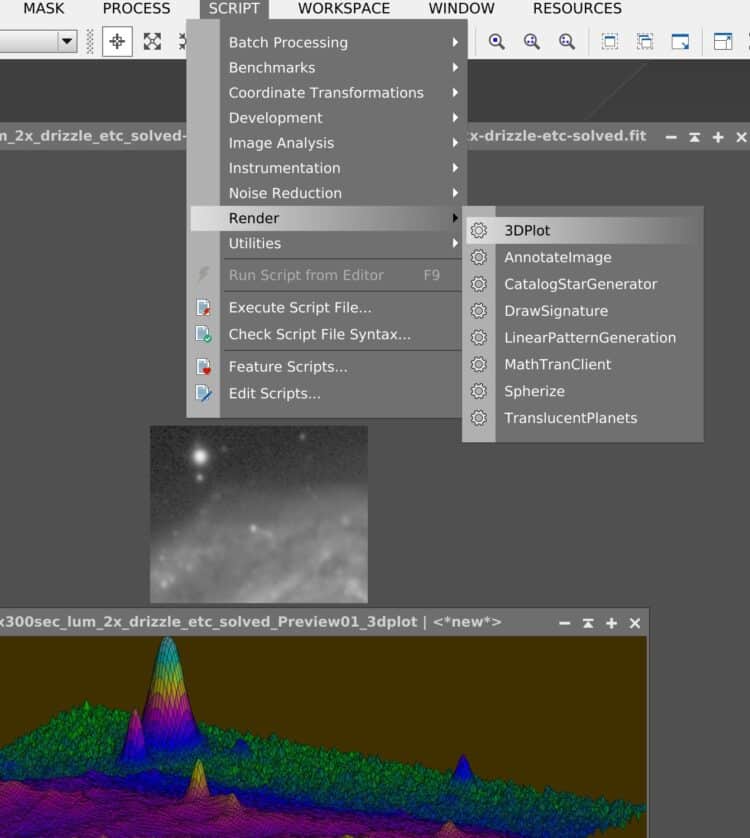
Task: Expand the Benchmarks submenu arrow
Action: click(455, 67)
